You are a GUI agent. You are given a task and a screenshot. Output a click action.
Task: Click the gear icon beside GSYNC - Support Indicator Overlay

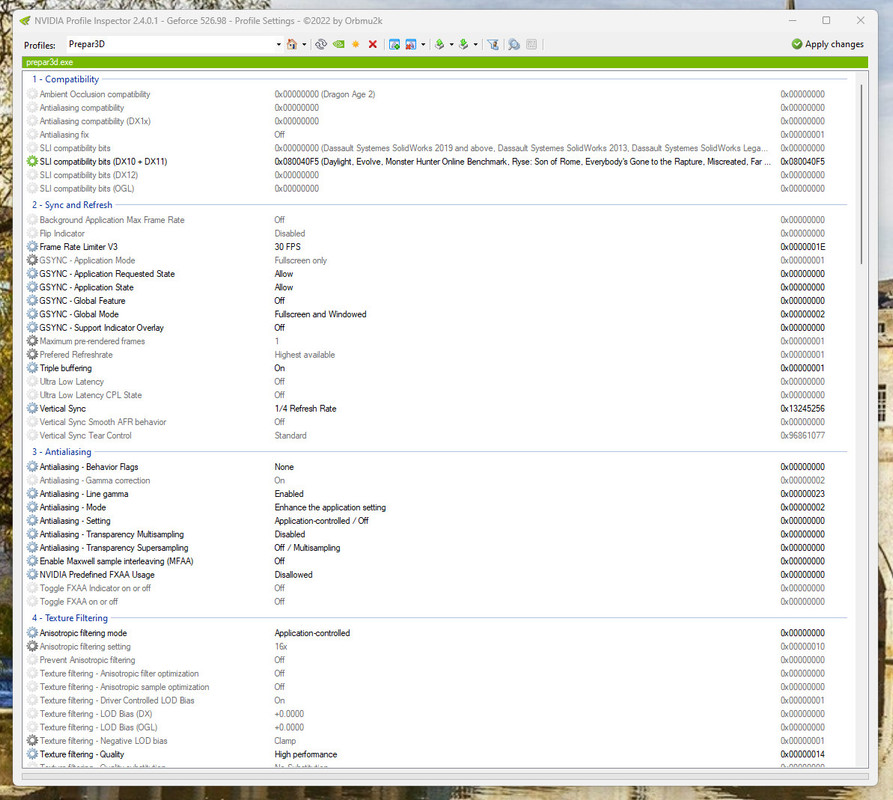coord(32,328)
